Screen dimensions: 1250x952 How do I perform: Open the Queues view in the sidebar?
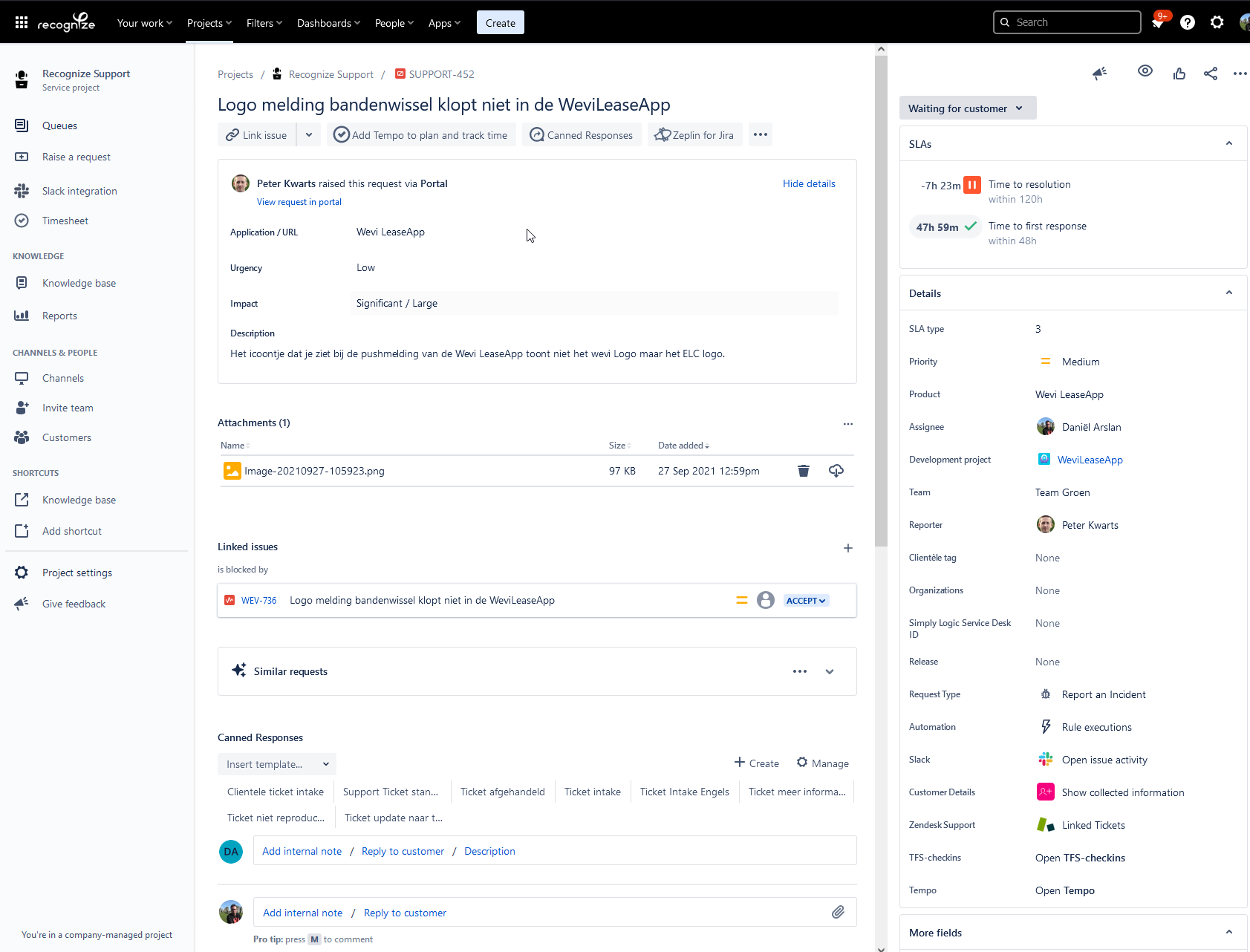pyautogui.click(x=59, y=125)
